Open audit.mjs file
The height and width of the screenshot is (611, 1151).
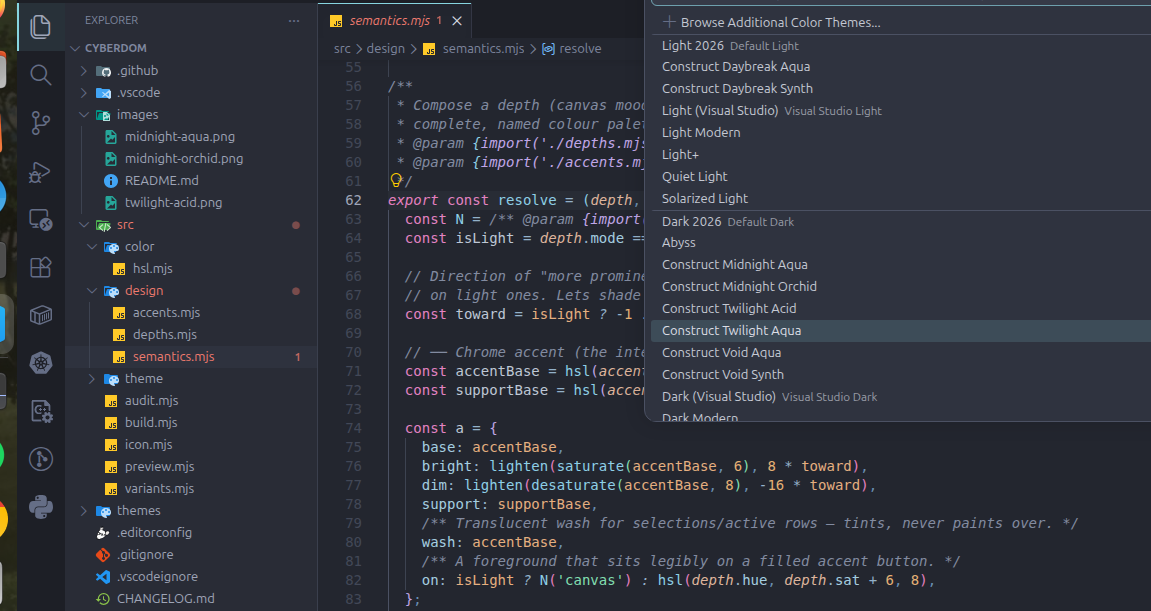point(191,401)
